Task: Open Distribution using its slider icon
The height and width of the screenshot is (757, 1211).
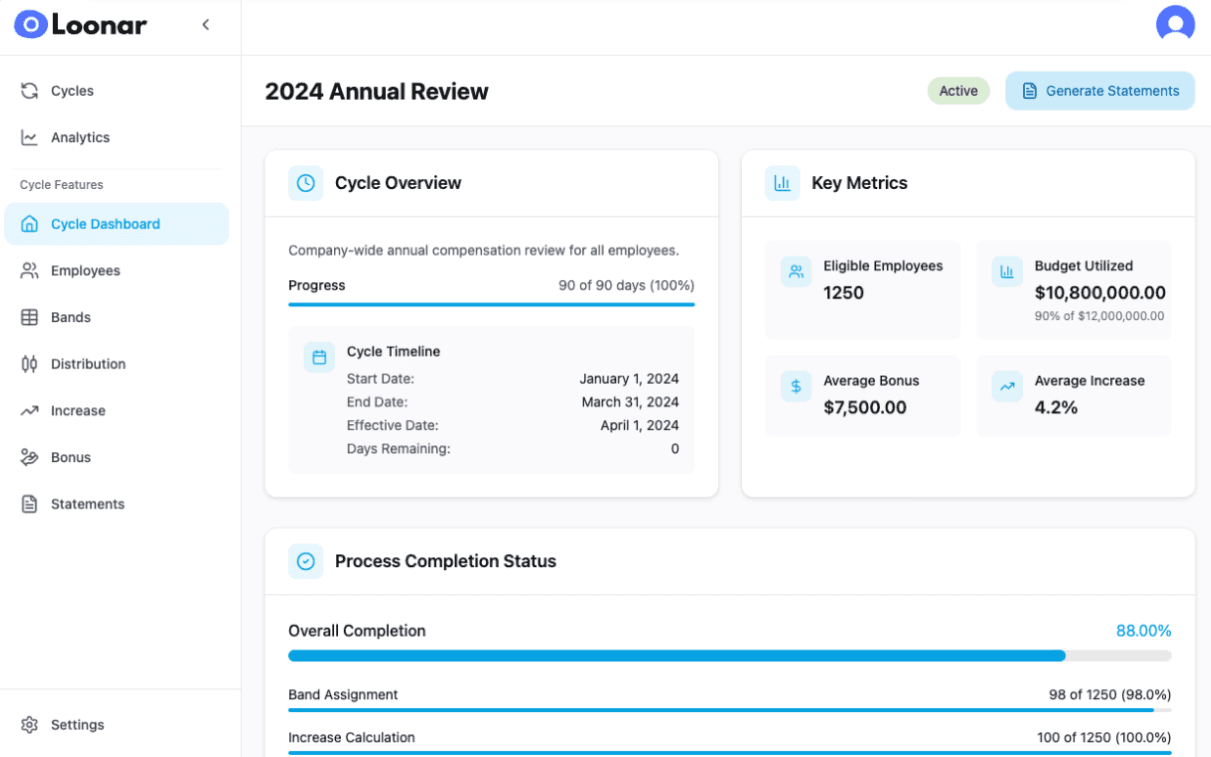Action: (29, 364)
